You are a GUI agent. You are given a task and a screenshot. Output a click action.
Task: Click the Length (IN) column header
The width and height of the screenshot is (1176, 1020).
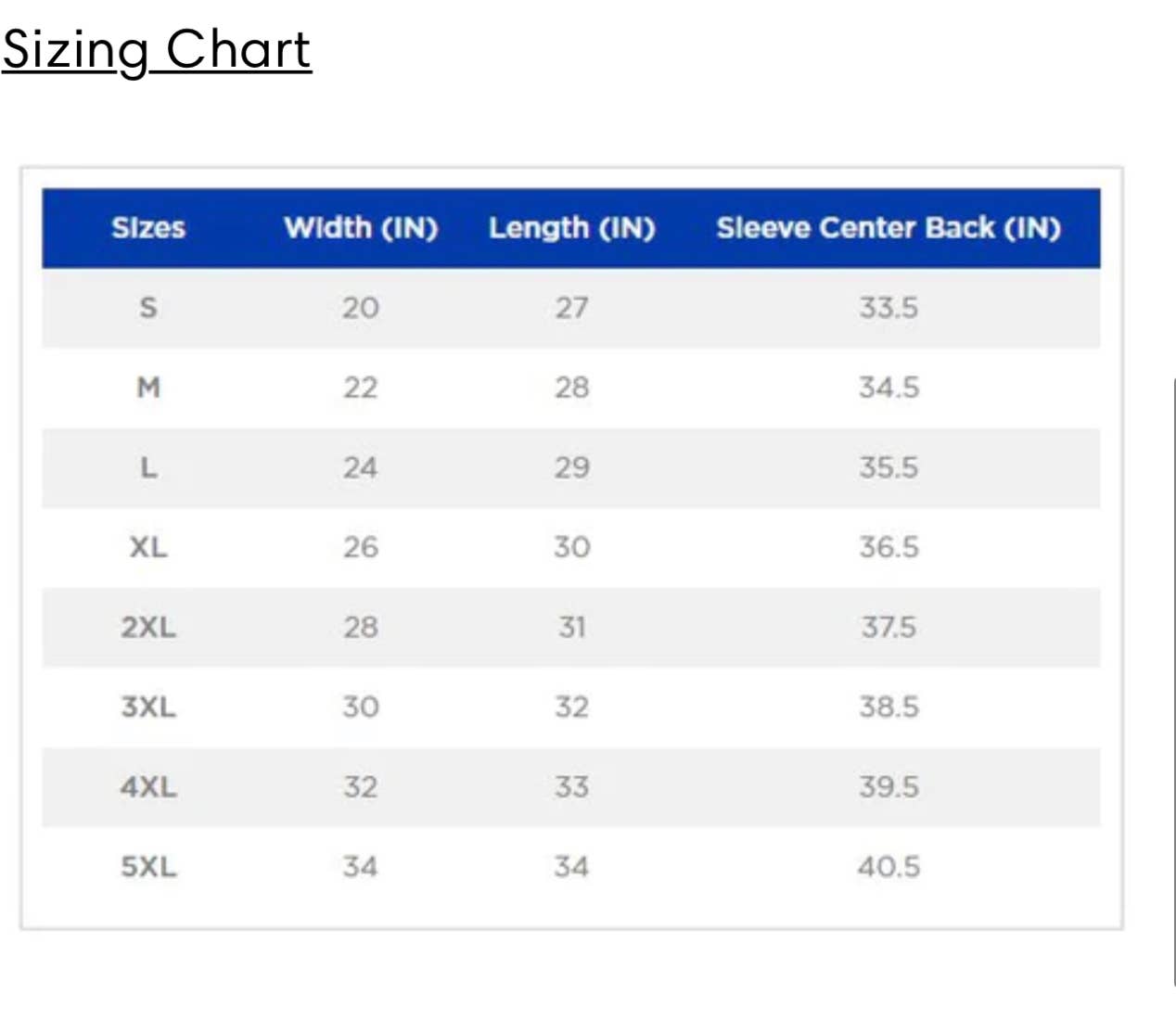[571, 228]
